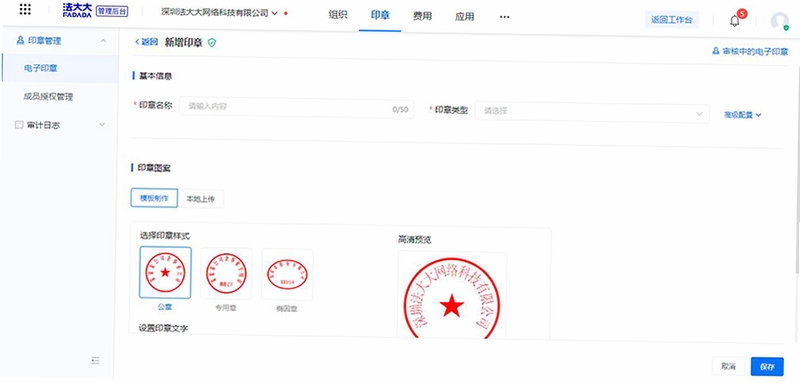This screenshot has height=383, width=800.
Task: Focus the 印章名称 input field
Action: (296, 109)
